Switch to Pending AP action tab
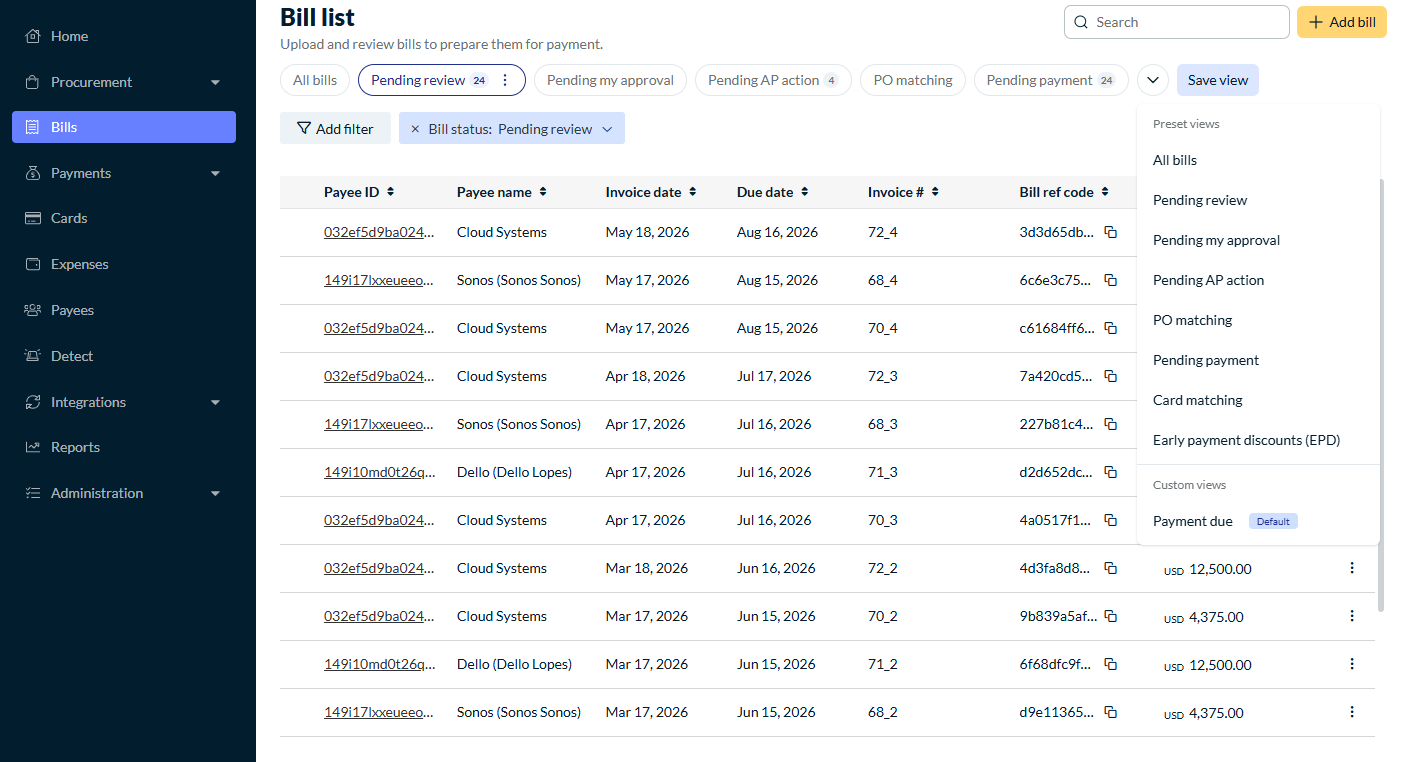The image size is (1401, 762). [x=773, y=80]
